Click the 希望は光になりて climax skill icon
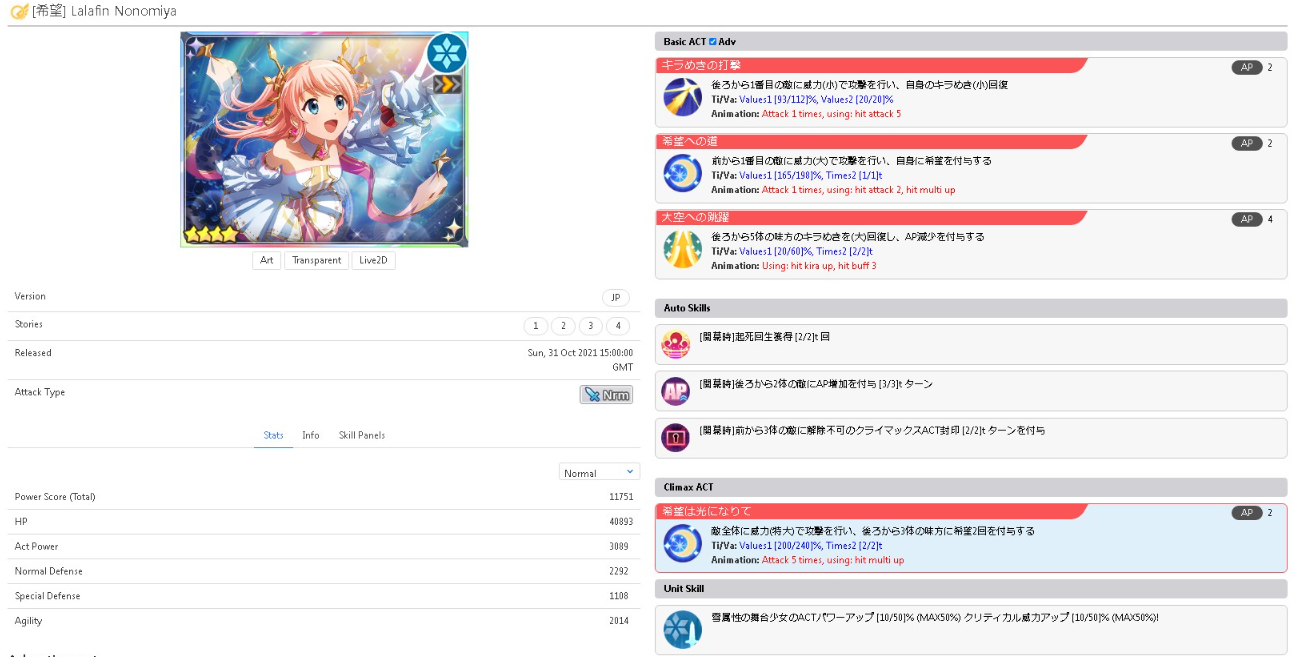The image size is (1294, 657). 682,543
